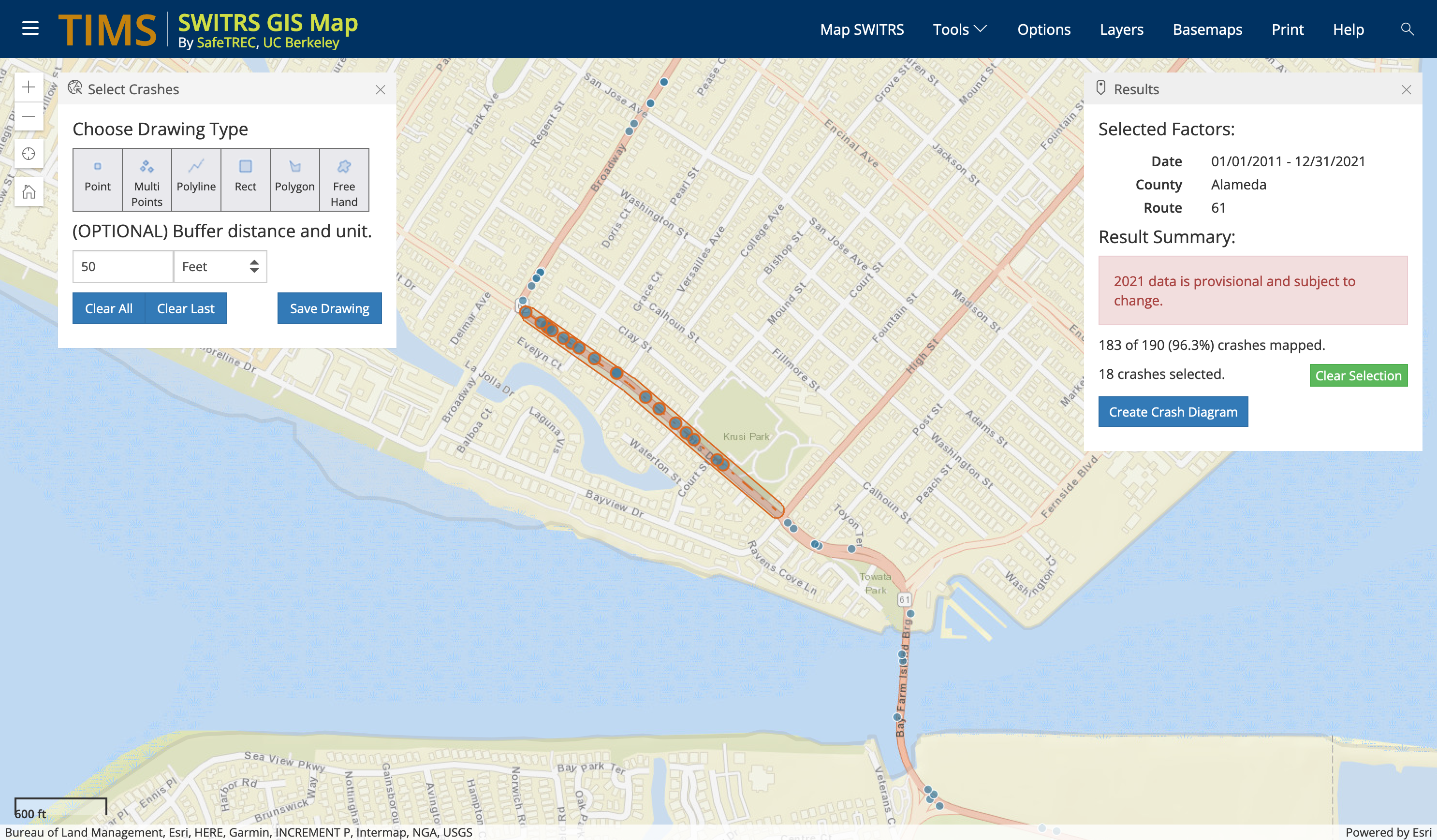Close the Results panel

tap(1406, 89)
